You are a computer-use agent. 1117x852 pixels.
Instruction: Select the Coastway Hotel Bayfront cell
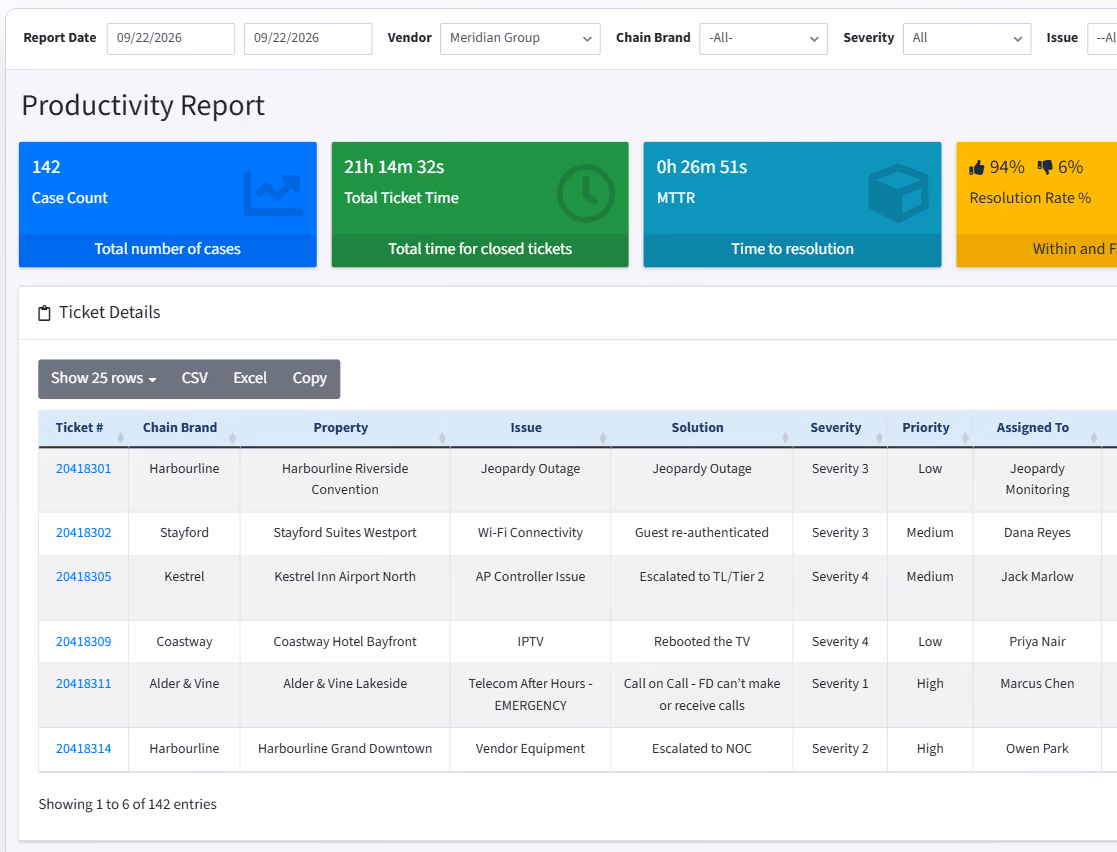345,642
